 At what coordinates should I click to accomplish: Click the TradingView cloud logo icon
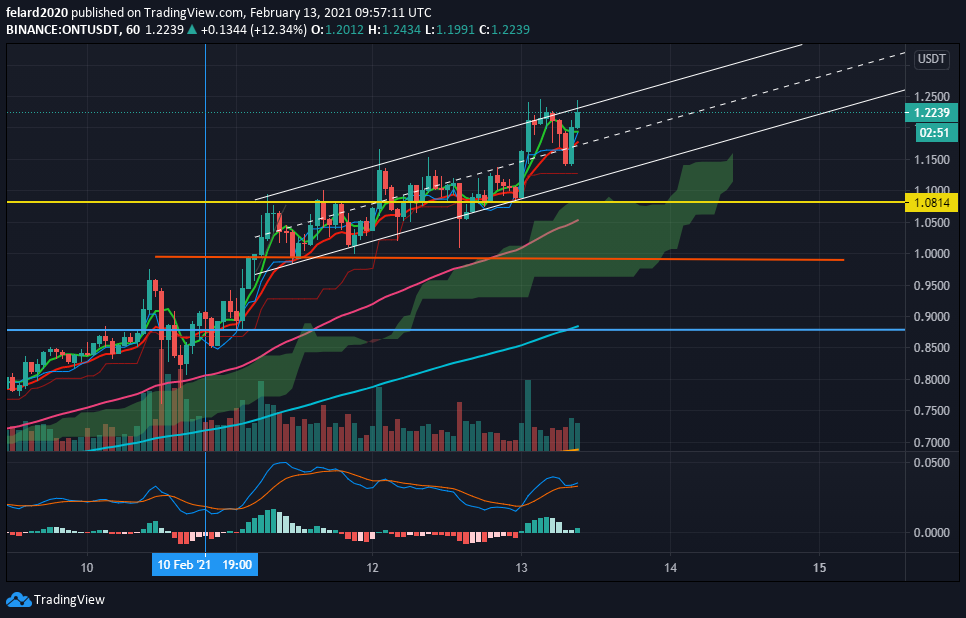[x=18, y=600]
